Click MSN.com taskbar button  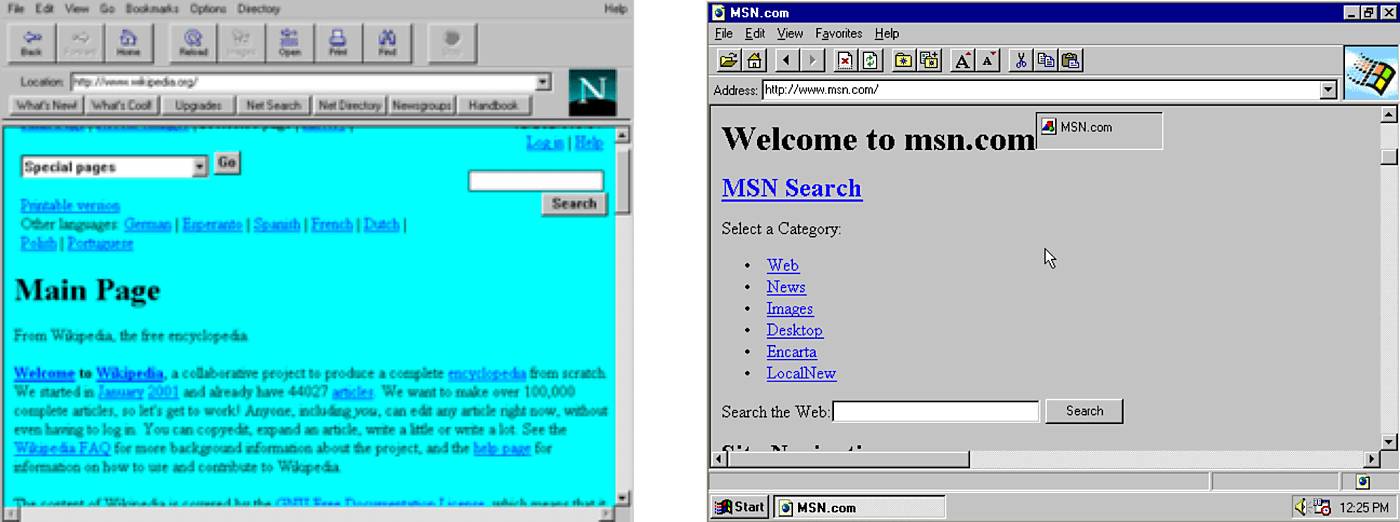(x=859, y=507)
